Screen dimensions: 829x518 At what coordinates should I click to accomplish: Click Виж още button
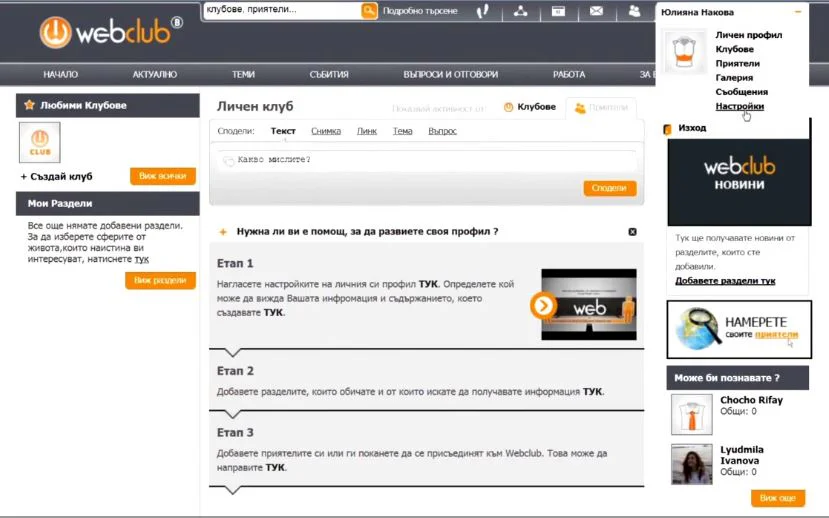[778, 498]
